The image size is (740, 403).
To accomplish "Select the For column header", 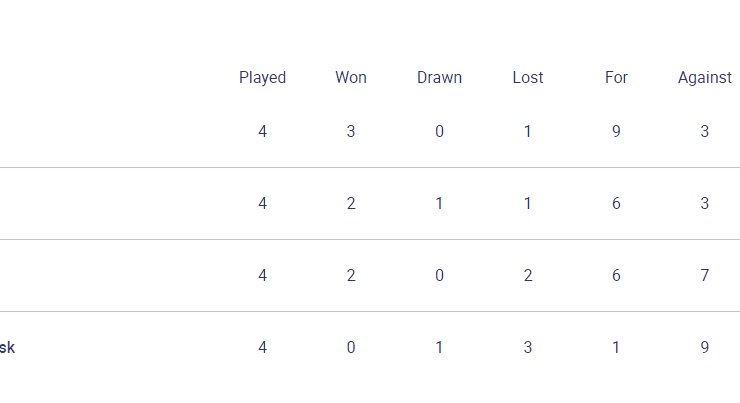I will [x=616, y=77].
